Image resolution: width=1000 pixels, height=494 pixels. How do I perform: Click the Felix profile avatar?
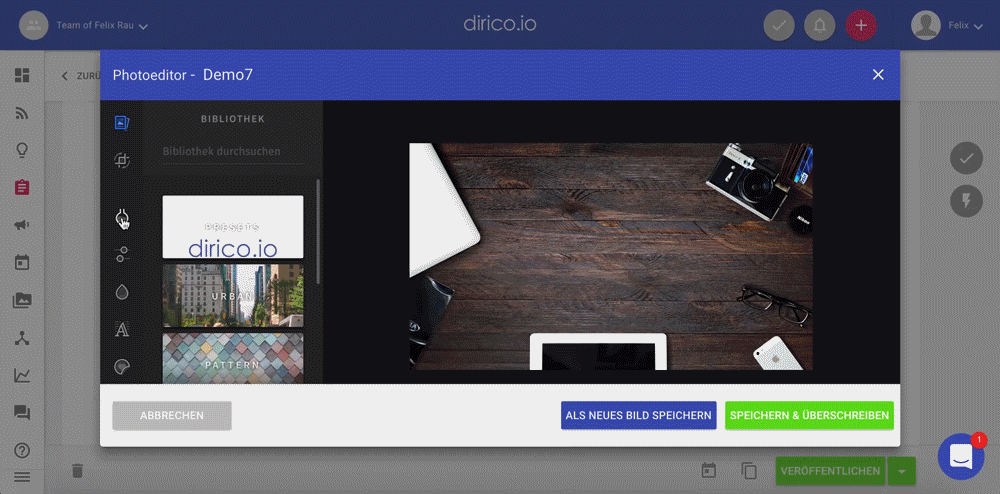[926, 25]
